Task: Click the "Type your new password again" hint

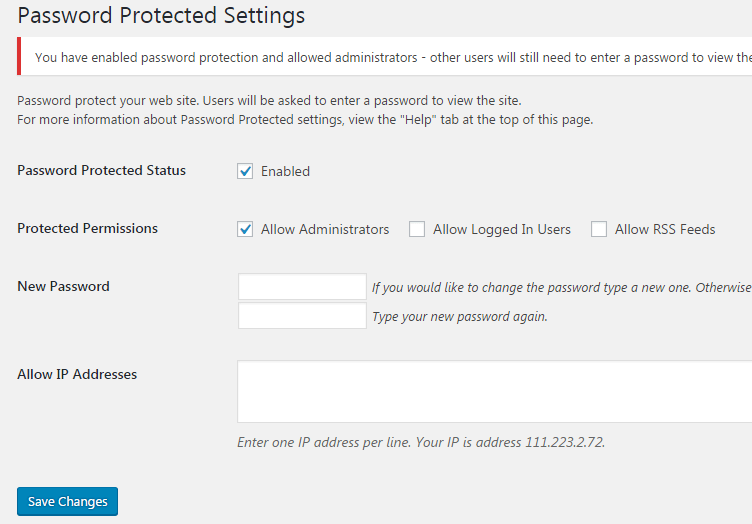Action: tap(459, 317)
